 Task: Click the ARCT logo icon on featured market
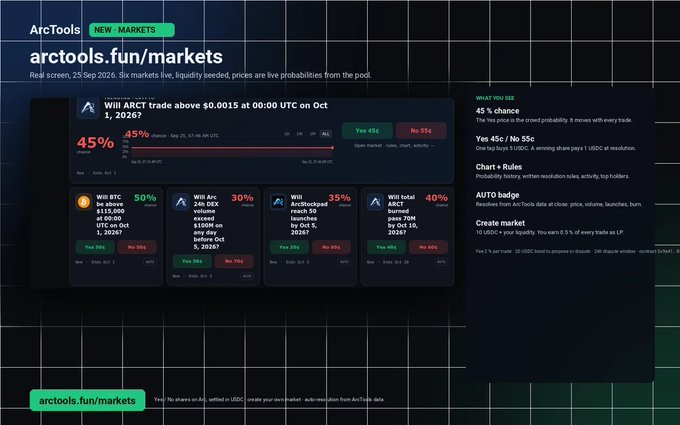point(88,108)
